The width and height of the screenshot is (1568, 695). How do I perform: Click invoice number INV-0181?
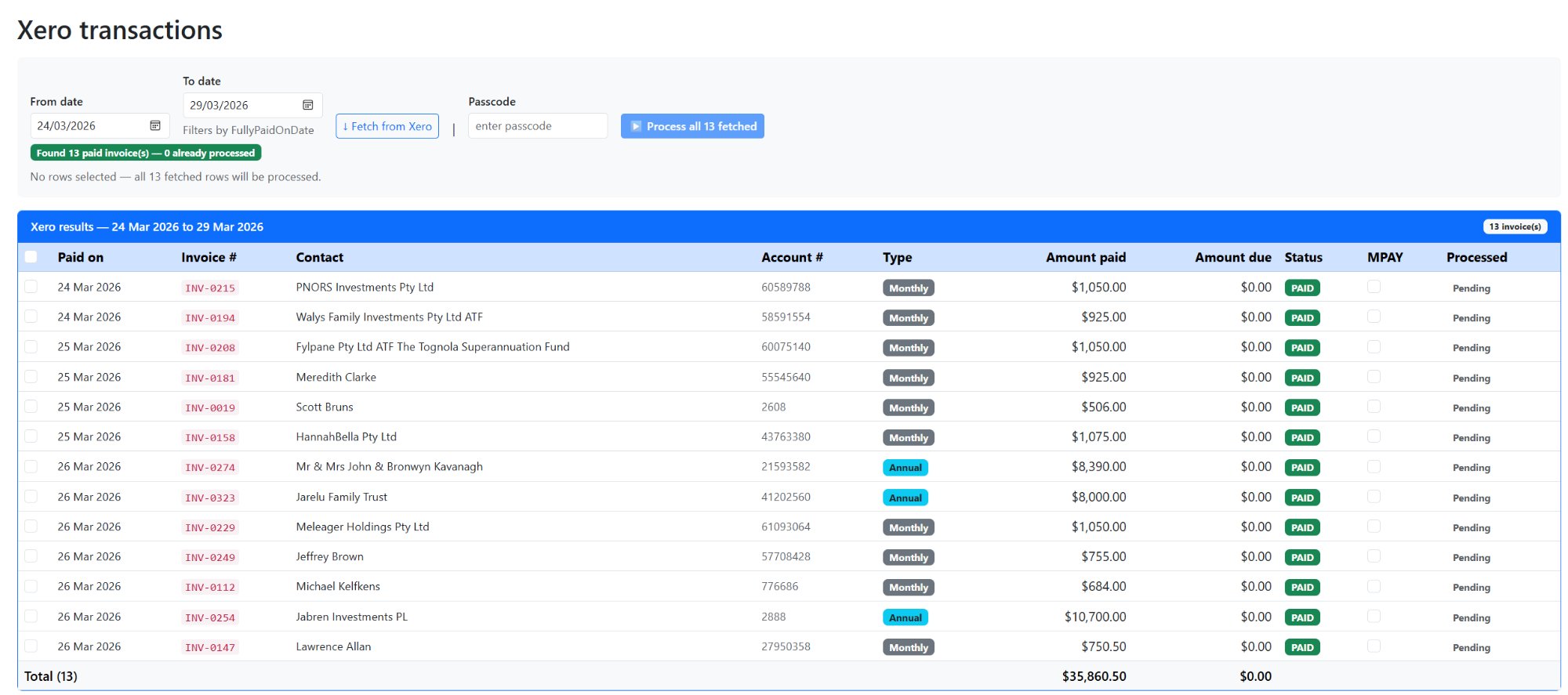tap(210, 378)
